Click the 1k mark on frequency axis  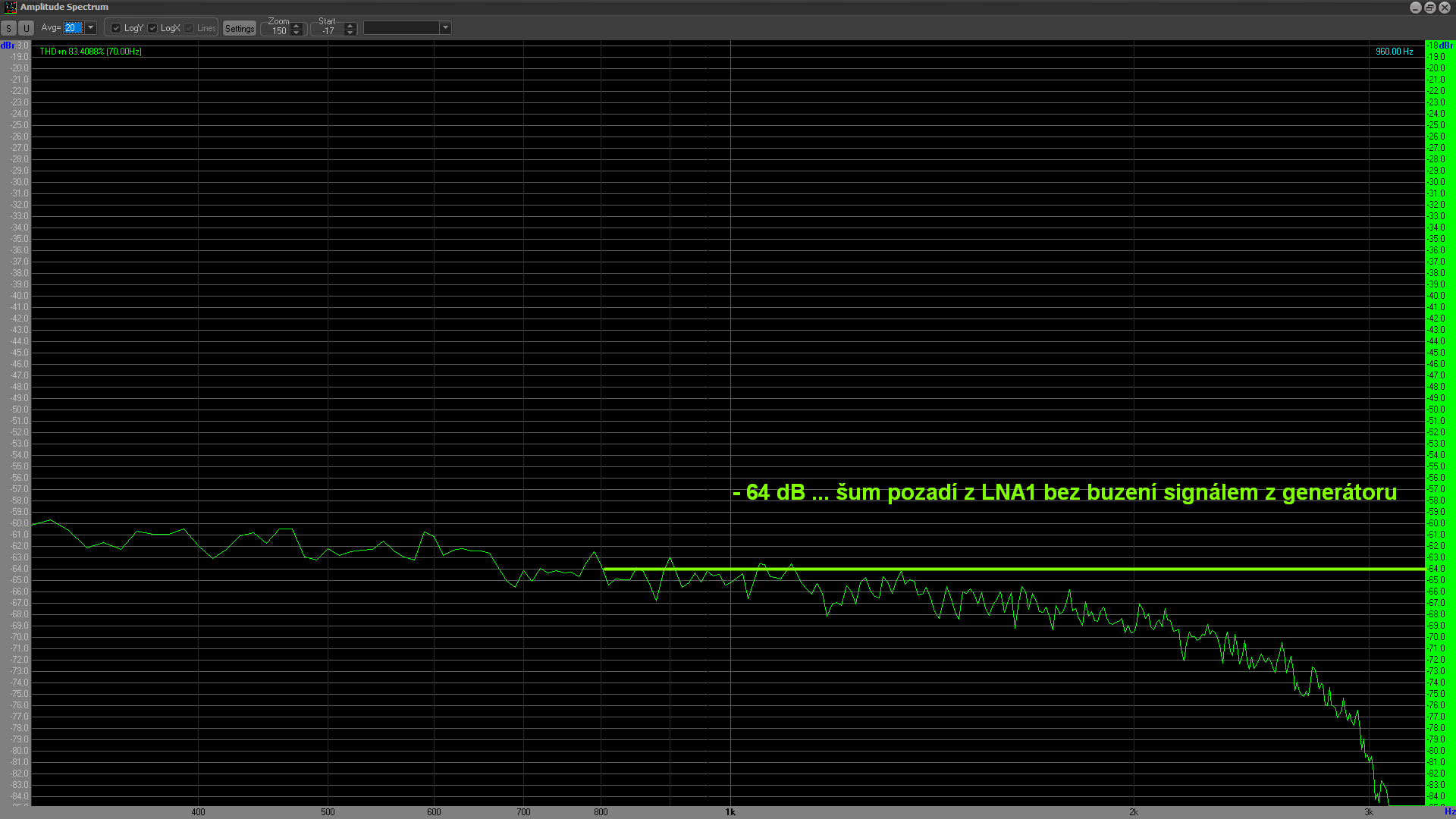coord(730,811)
